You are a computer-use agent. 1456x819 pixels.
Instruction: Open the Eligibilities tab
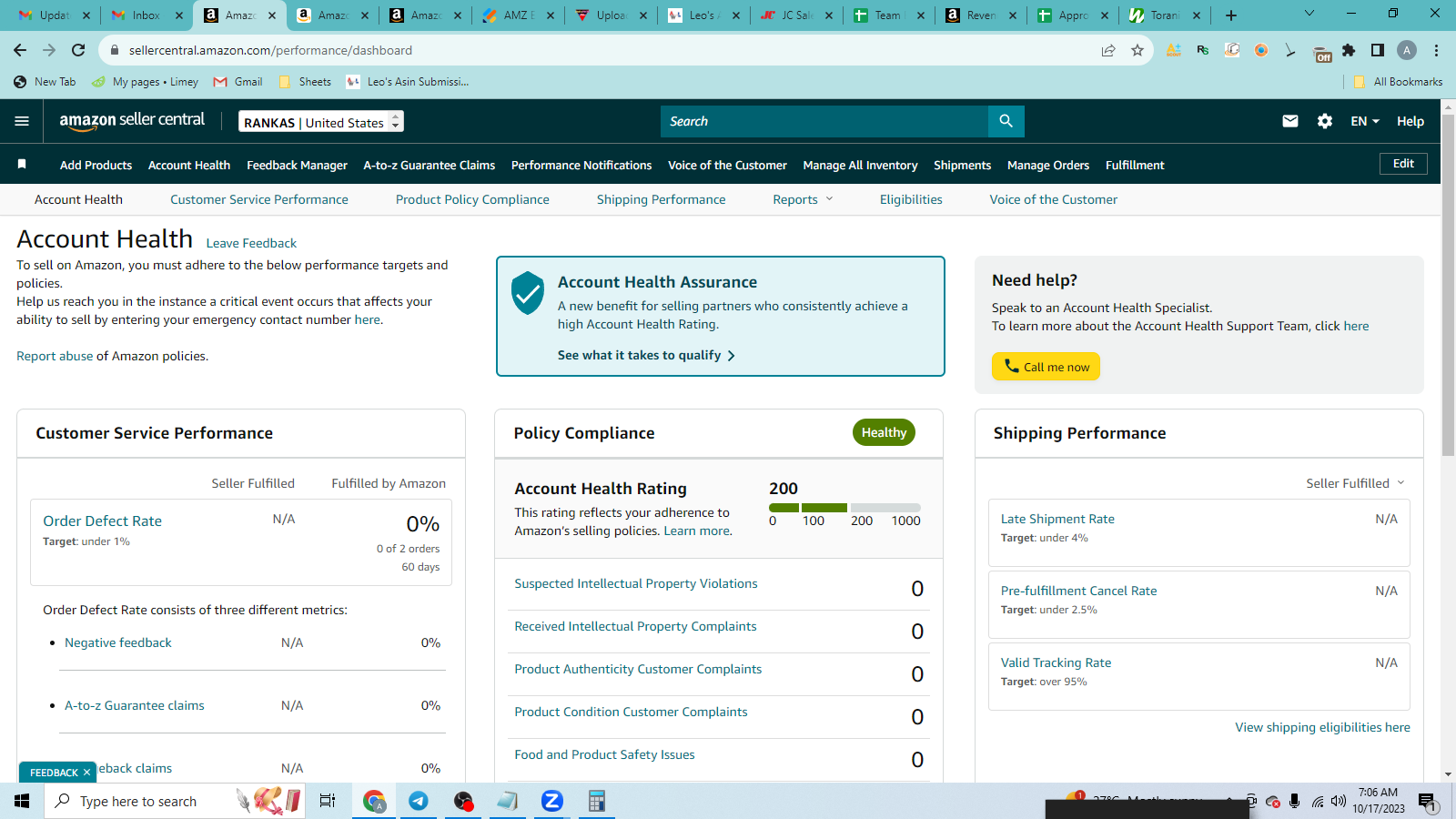[911, 199]
